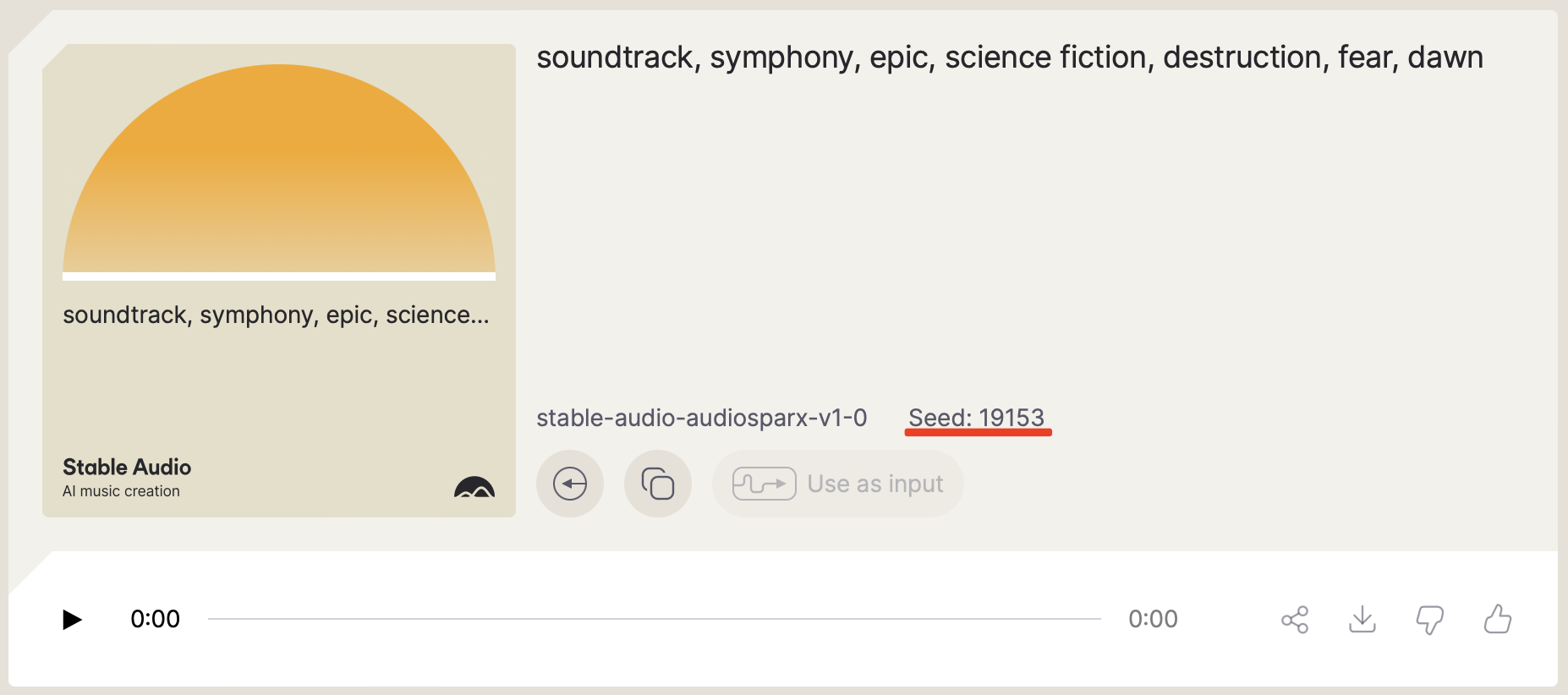Click the white bar beneath the sun artwork
Screen dimensions: 1568x695
[x=279, y=276]
